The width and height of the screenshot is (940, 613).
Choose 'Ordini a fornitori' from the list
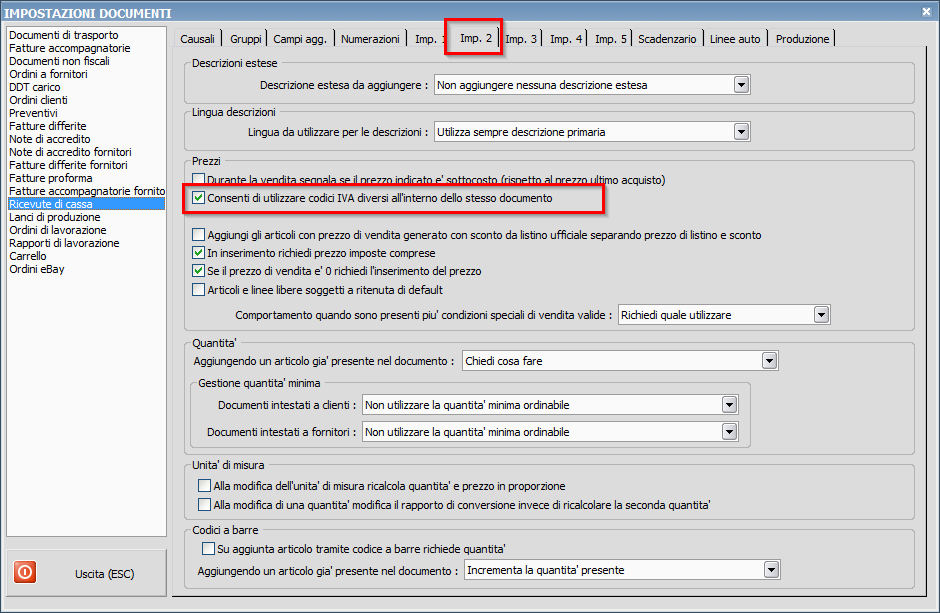pos(48,74)
